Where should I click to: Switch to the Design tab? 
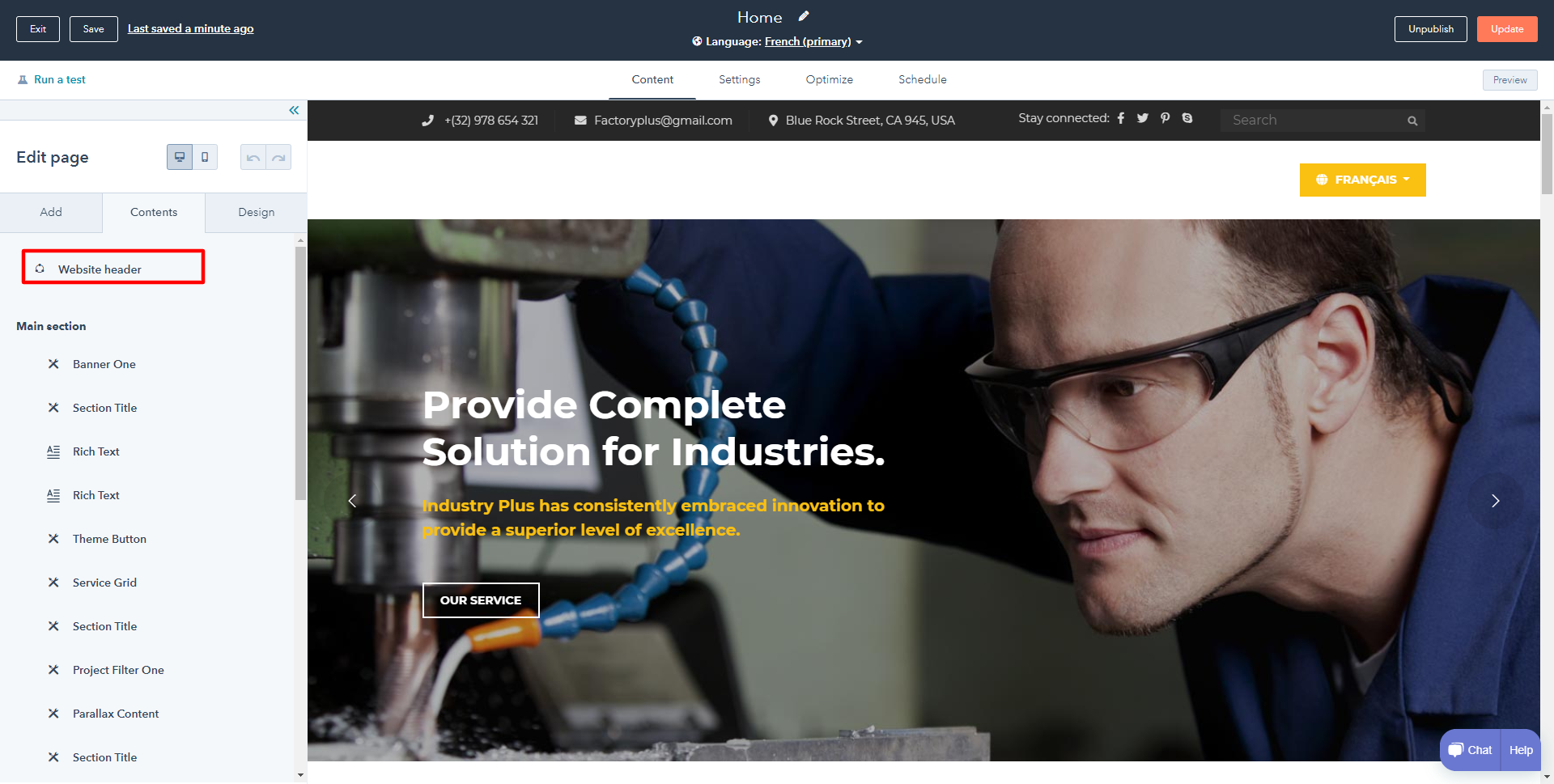tap(256, 212)
